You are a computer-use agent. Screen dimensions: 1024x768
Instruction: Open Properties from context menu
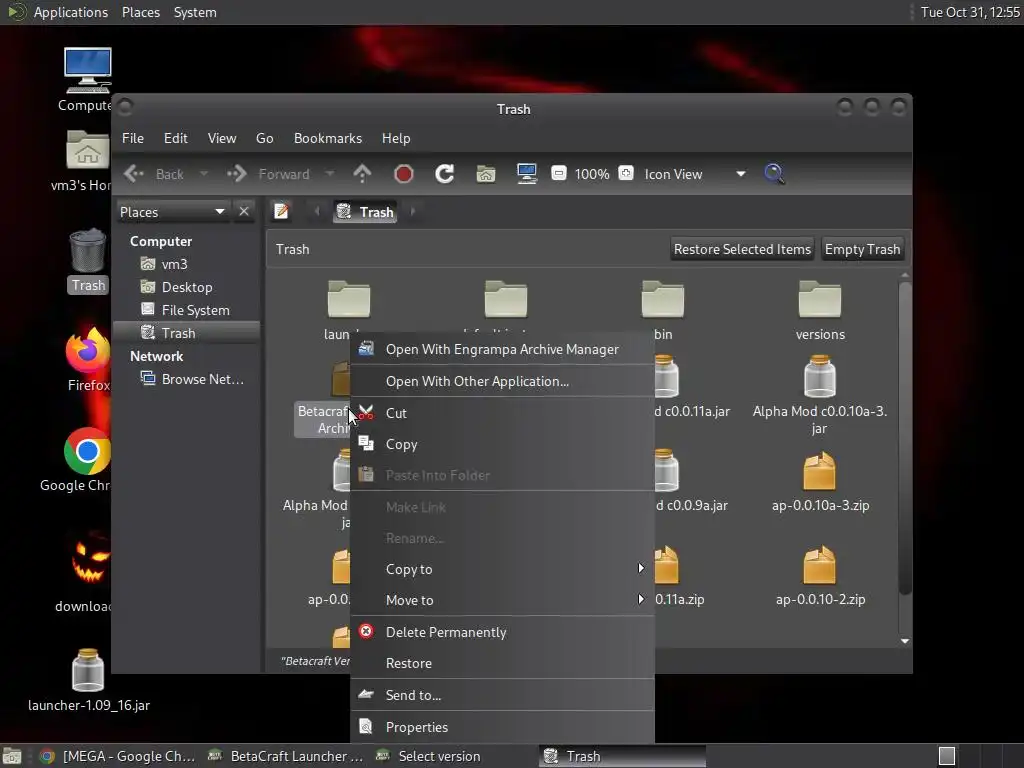(x=503, y=727)
